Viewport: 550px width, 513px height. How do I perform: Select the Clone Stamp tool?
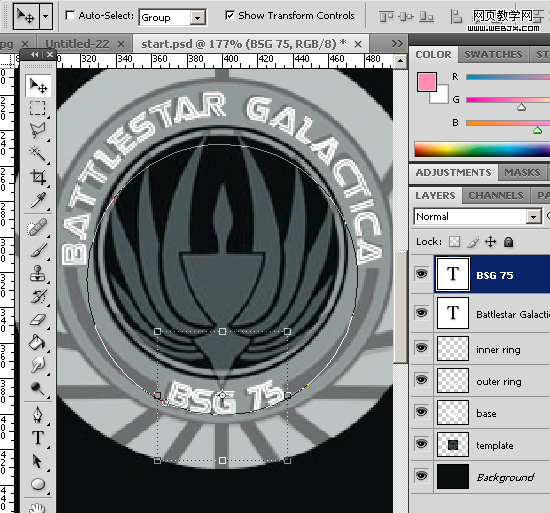pos(38,274)
